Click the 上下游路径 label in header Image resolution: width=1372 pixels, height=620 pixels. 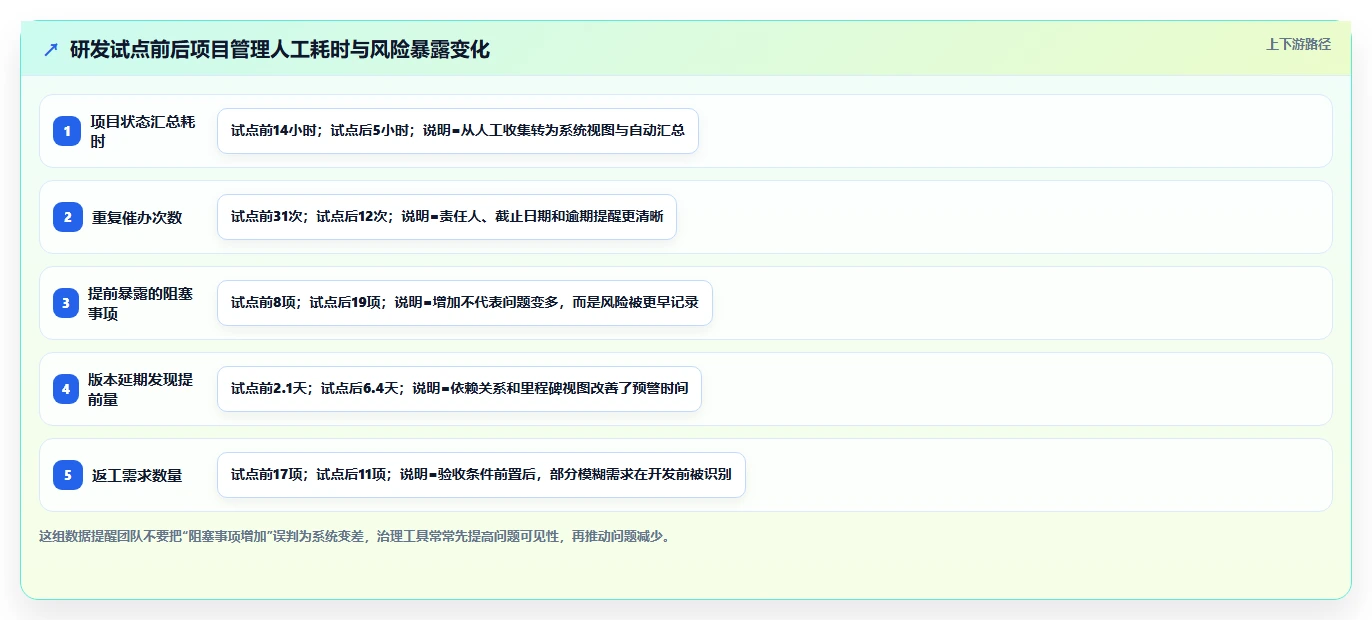pos(1298,44)
